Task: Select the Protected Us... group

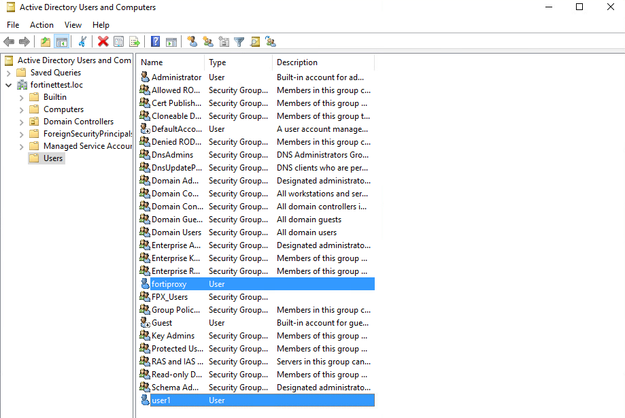Action: 177,349
